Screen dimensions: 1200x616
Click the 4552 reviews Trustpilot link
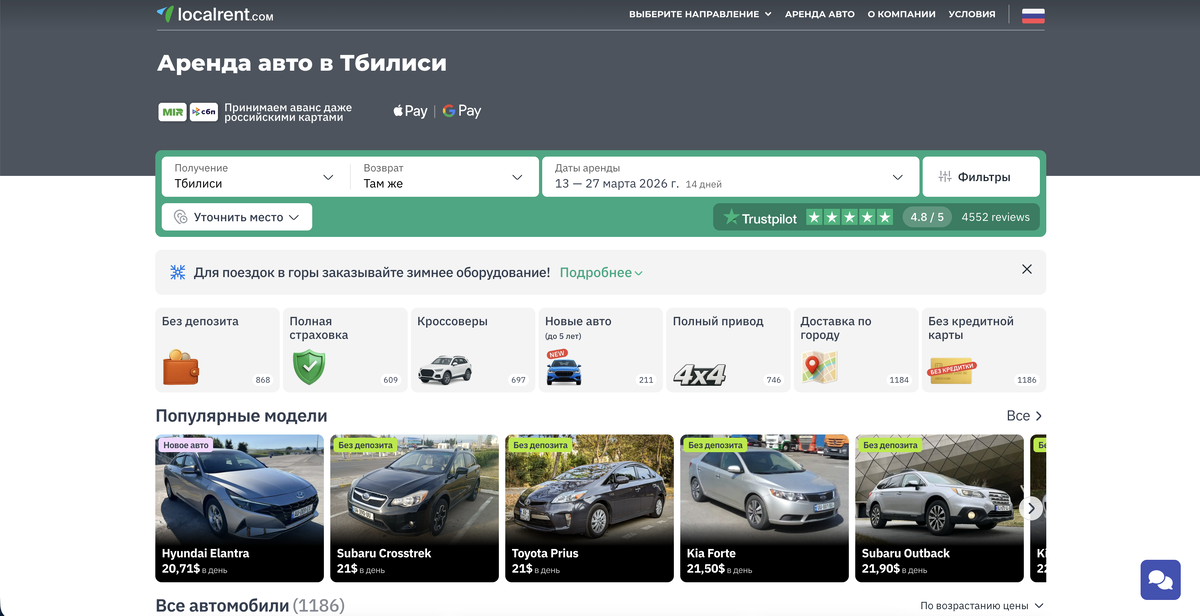(x=995, y=217)
